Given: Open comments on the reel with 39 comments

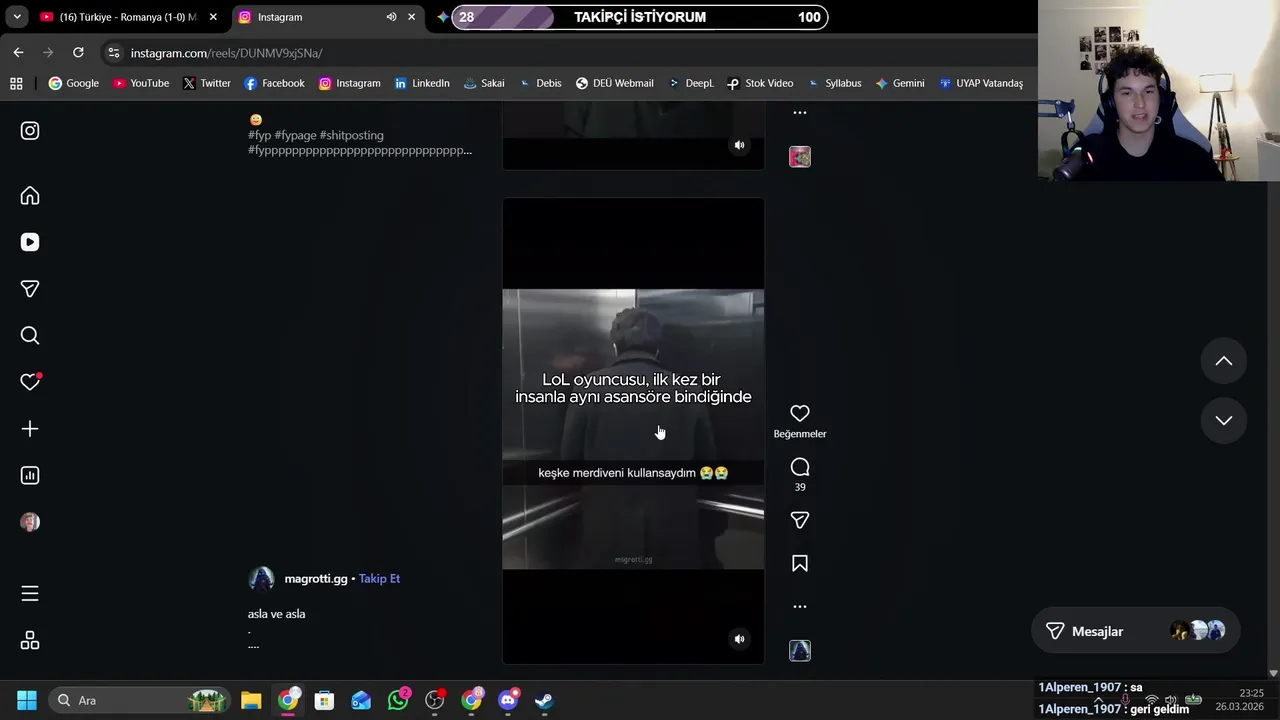Looking at the screenshot, I should click(x=800, y=467).
